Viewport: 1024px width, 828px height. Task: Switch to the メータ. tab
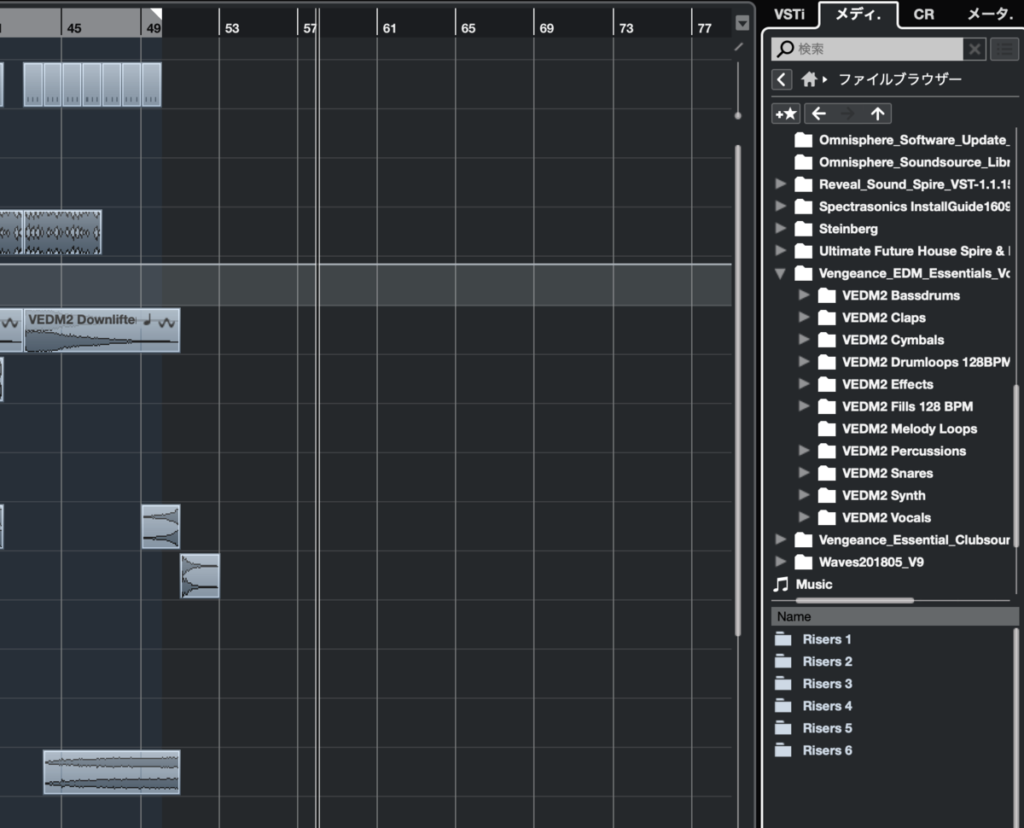coord(989,14)
